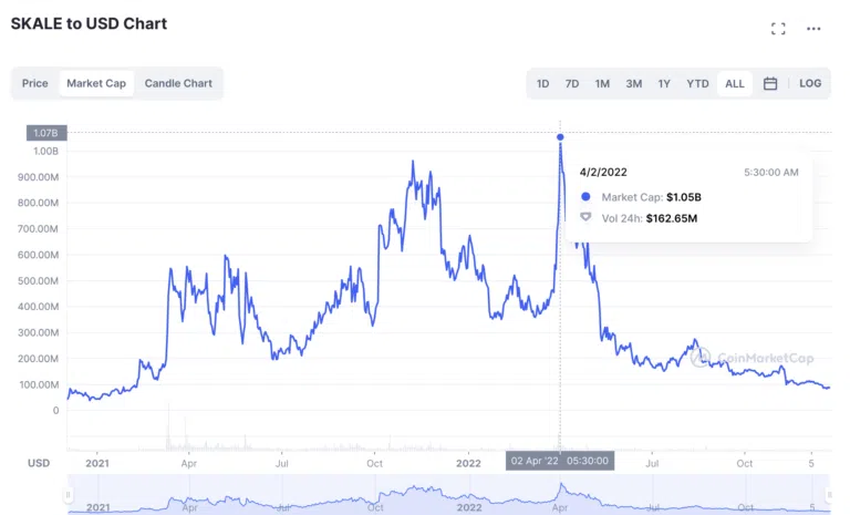
Task: Choose the 1M time range
Action: (602, 84)
